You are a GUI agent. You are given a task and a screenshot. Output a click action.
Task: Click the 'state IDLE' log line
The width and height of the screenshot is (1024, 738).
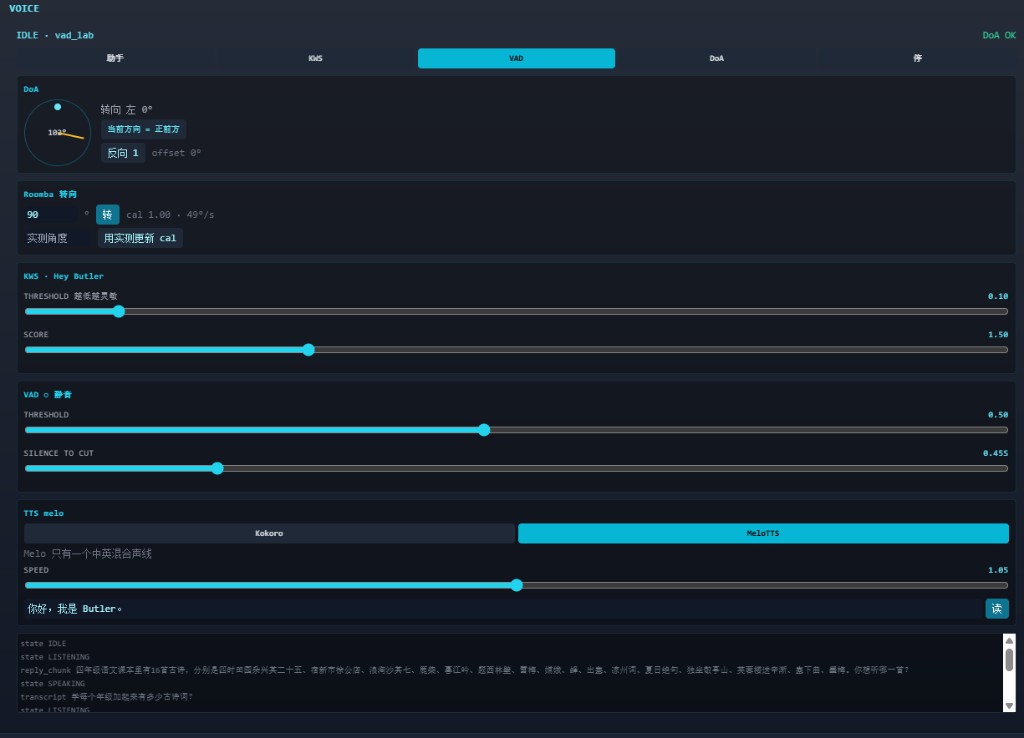tap(43, 644)
